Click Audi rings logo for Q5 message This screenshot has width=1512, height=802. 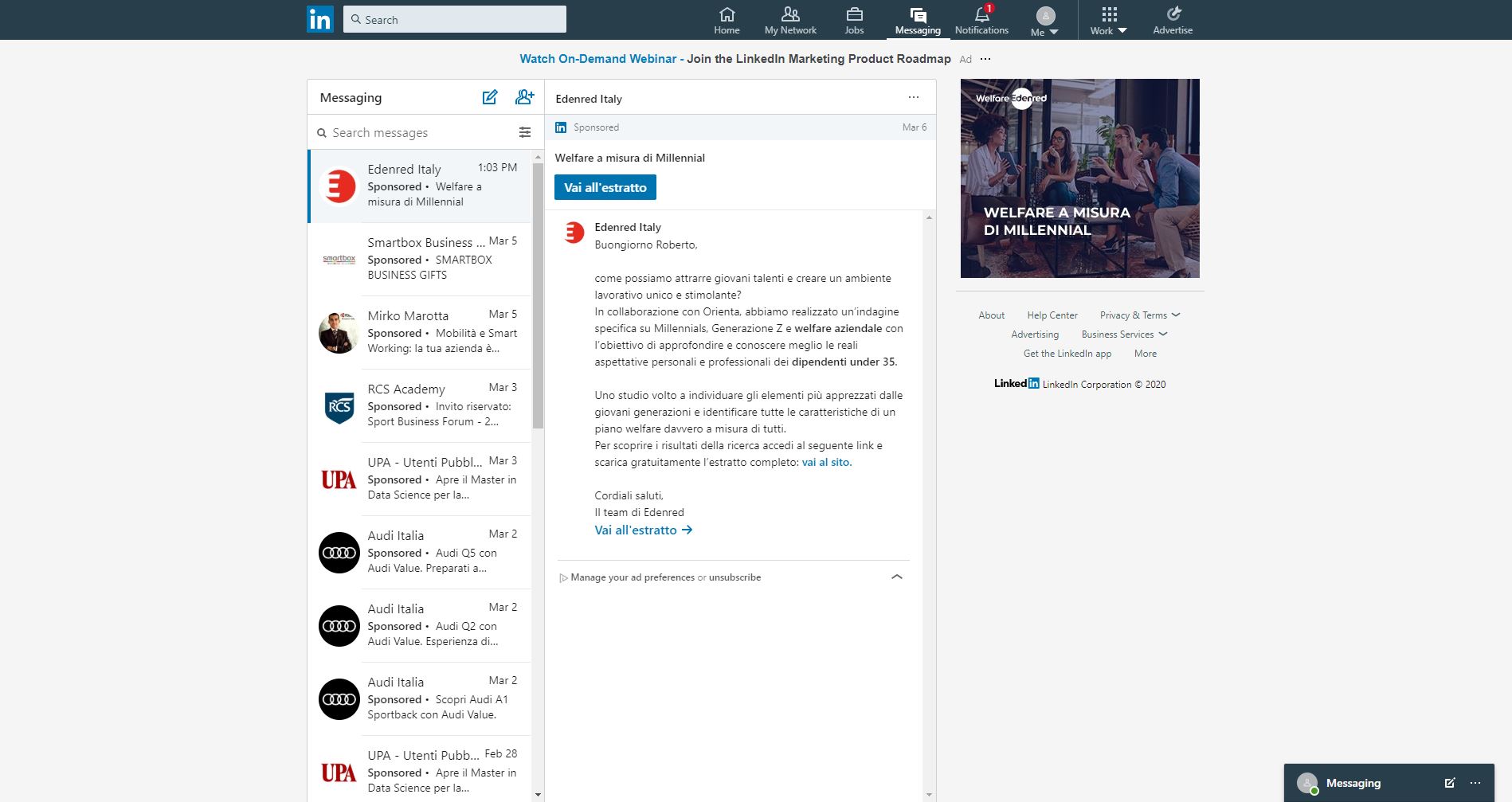(x=339, y=553)
